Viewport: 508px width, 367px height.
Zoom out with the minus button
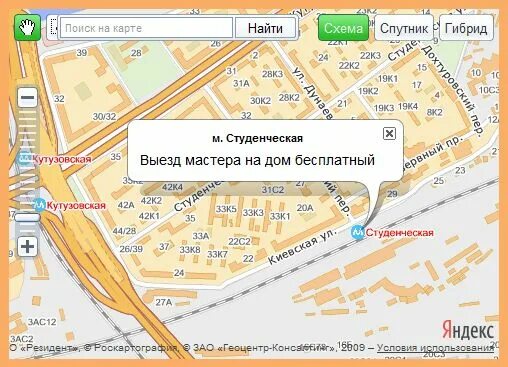27,97
